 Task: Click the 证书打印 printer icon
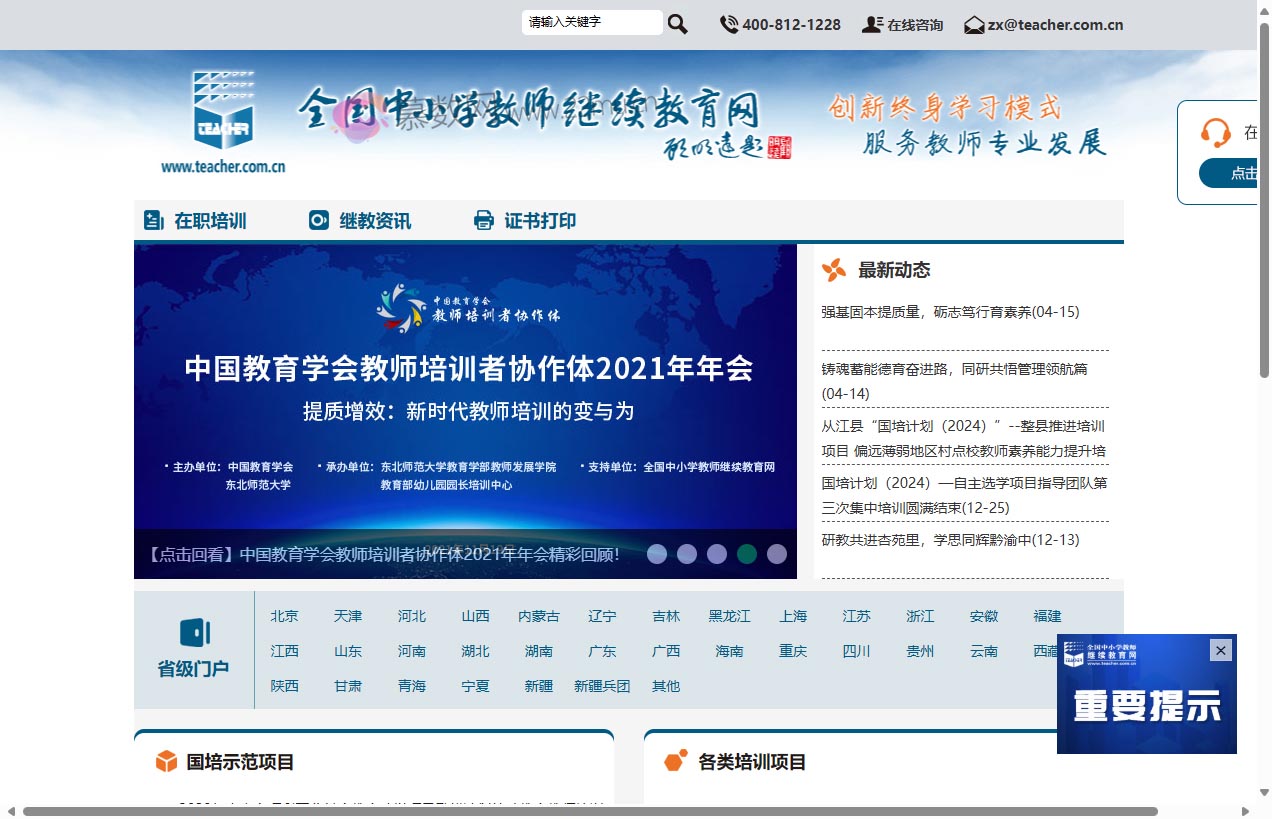coord(484,220)
